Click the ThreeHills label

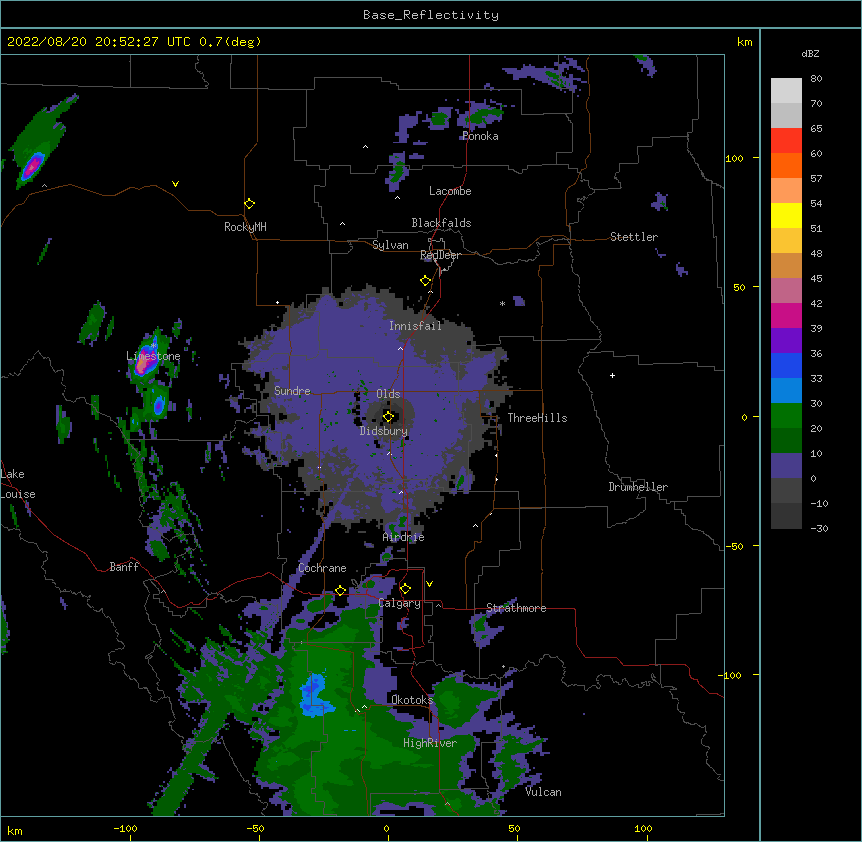coord(537,418)
